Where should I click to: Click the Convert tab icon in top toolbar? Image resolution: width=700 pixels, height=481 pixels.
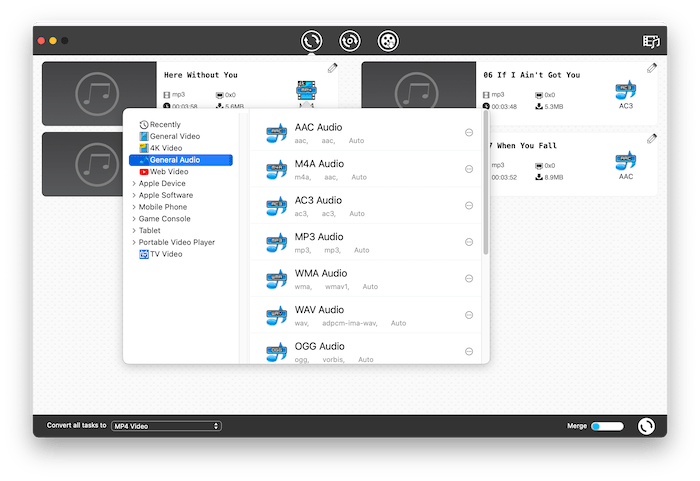tap(312, 41)
